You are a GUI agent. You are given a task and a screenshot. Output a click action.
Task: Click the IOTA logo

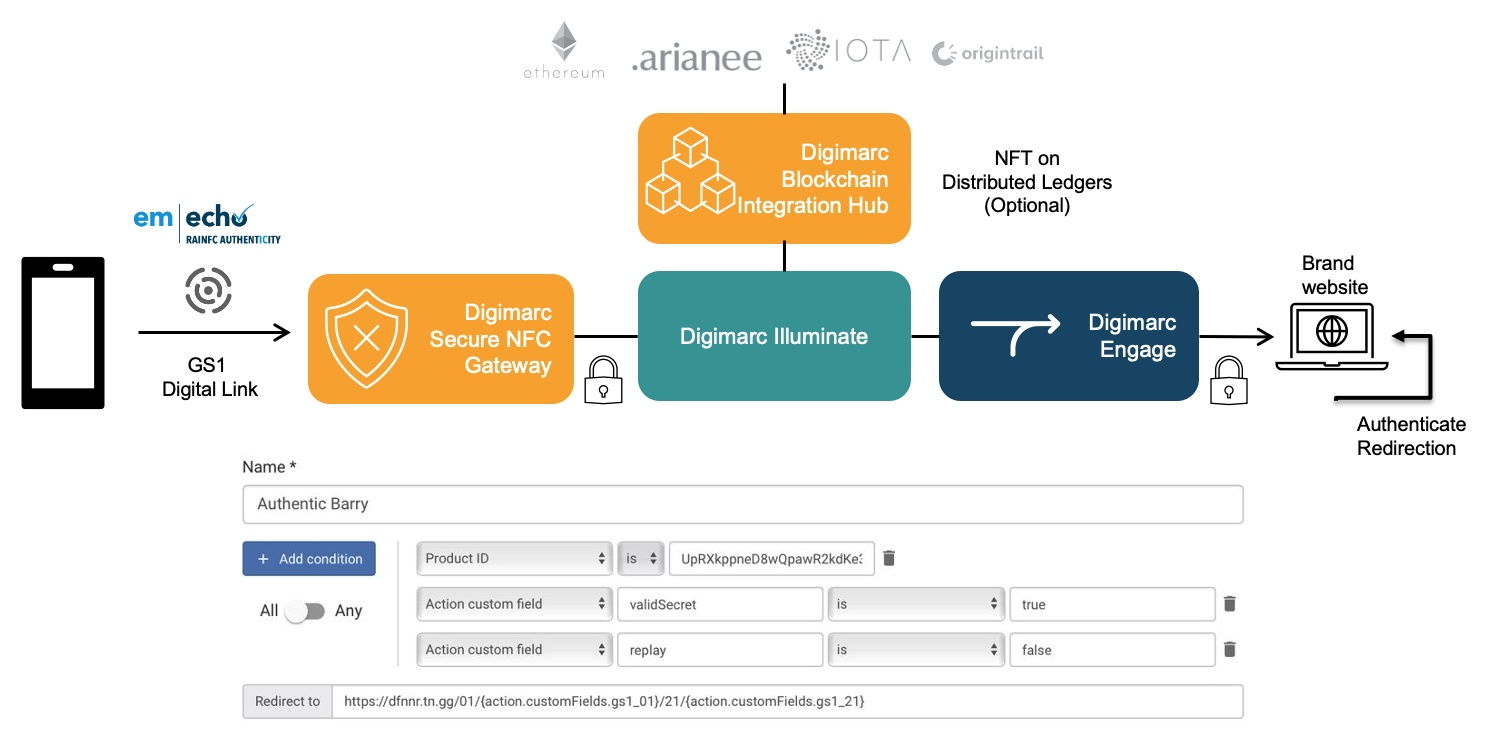pyautogui.click(x=849, y=50)
